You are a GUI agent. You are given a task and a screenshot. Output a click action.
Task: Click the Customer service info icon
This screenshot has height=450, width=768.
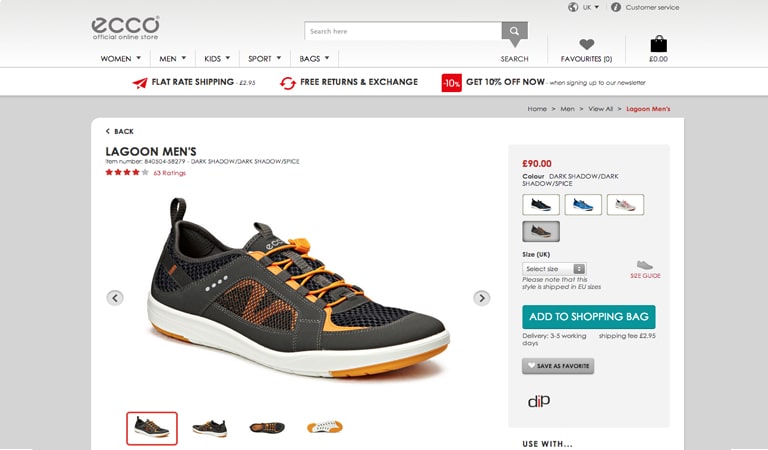616,7
